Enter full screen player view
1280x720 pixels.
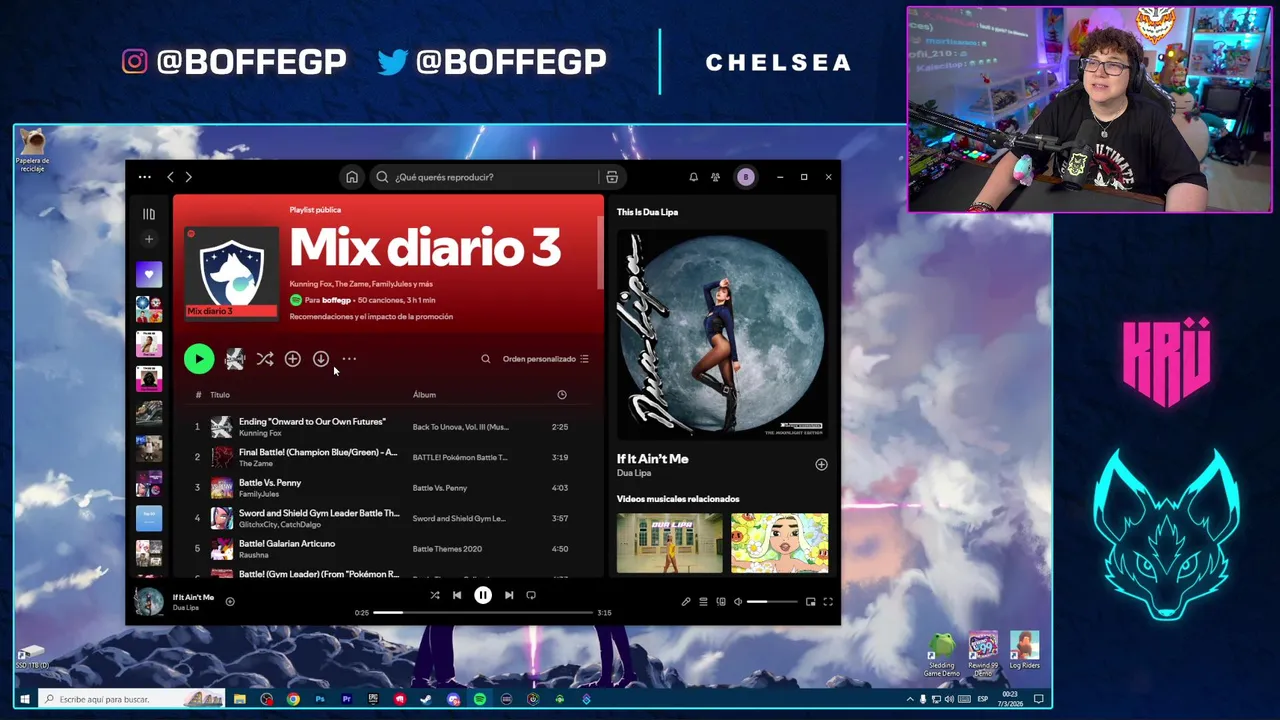828,602
